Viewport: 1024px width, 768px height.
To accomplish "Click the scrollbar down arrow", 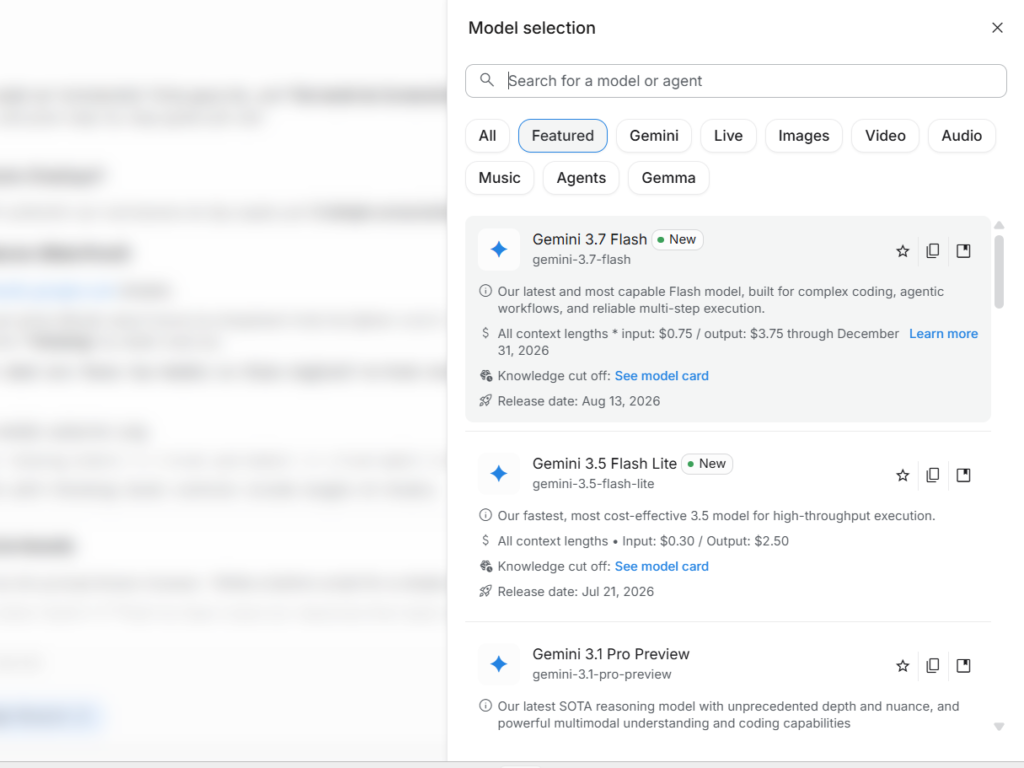I will click(x=999, y=726).
